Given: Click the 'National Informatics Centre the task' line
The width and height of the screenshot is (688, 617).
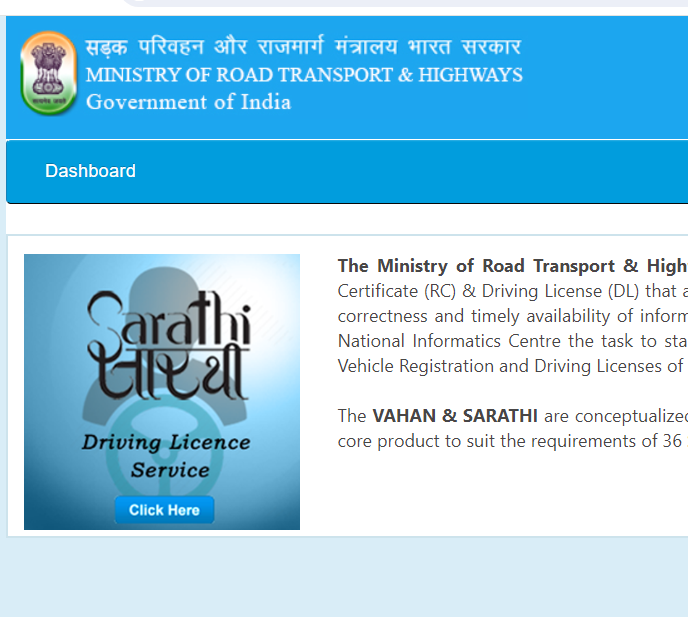Looking at the screenshot, I should click(x=512, y=341).
